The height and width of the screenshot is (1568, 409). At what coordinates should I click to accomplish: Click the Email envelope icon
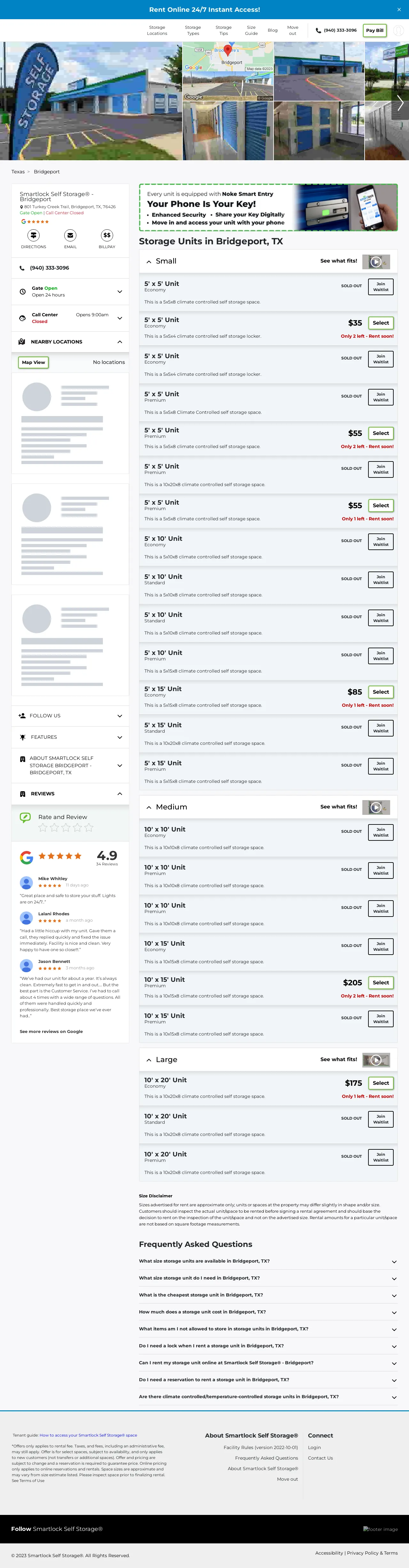71,235
